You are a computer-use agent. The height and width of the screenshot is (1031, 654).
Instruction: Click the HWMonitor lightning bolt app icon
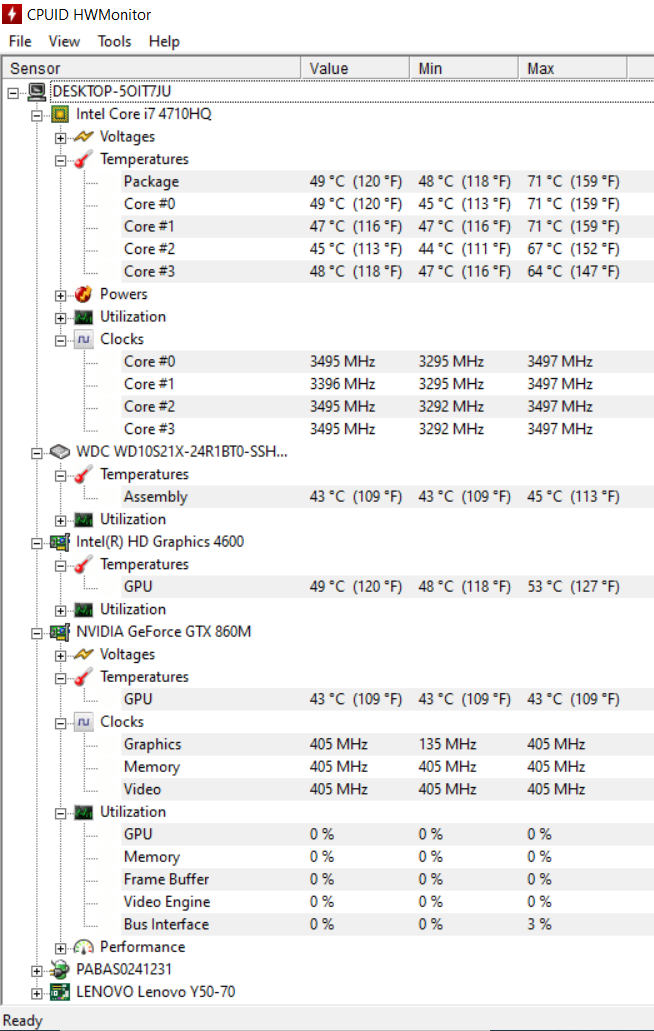[x=12, y=14]
